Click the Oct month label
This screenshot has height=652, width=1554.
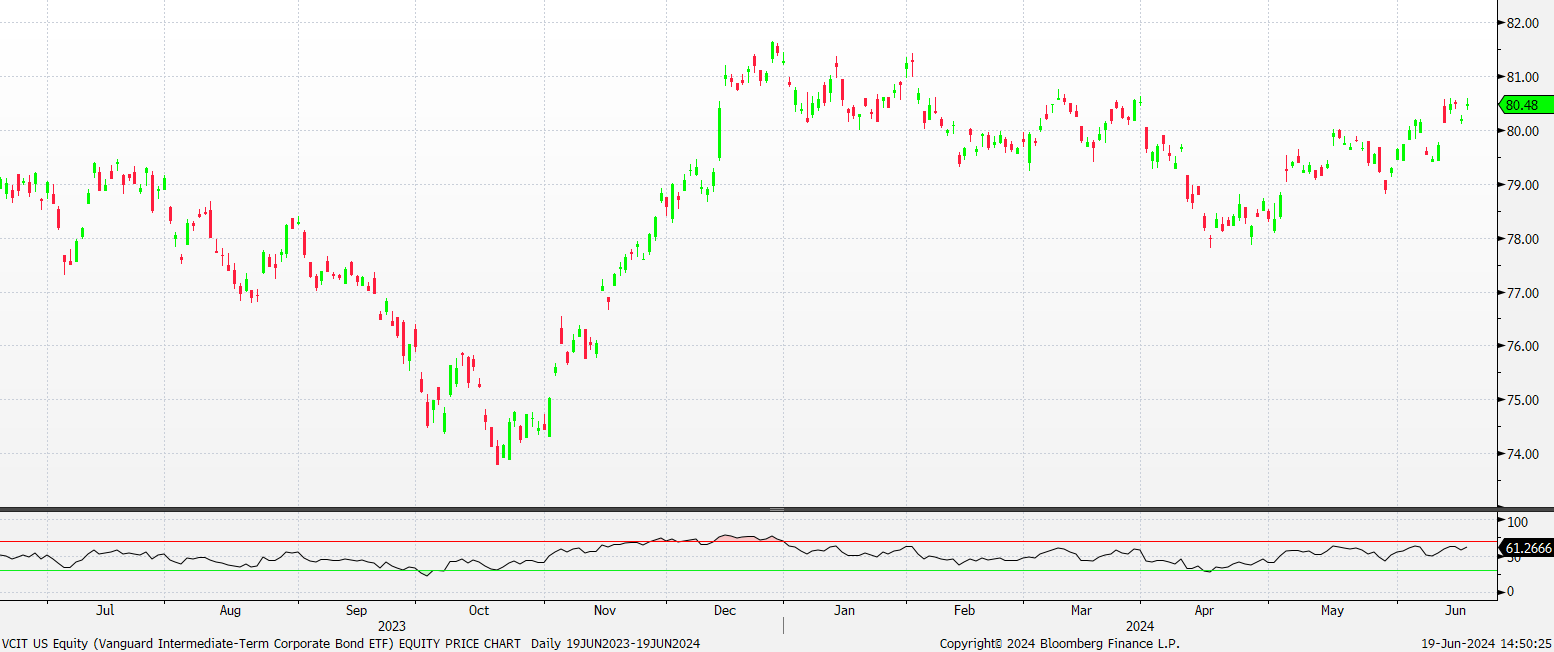pos(479,609)
